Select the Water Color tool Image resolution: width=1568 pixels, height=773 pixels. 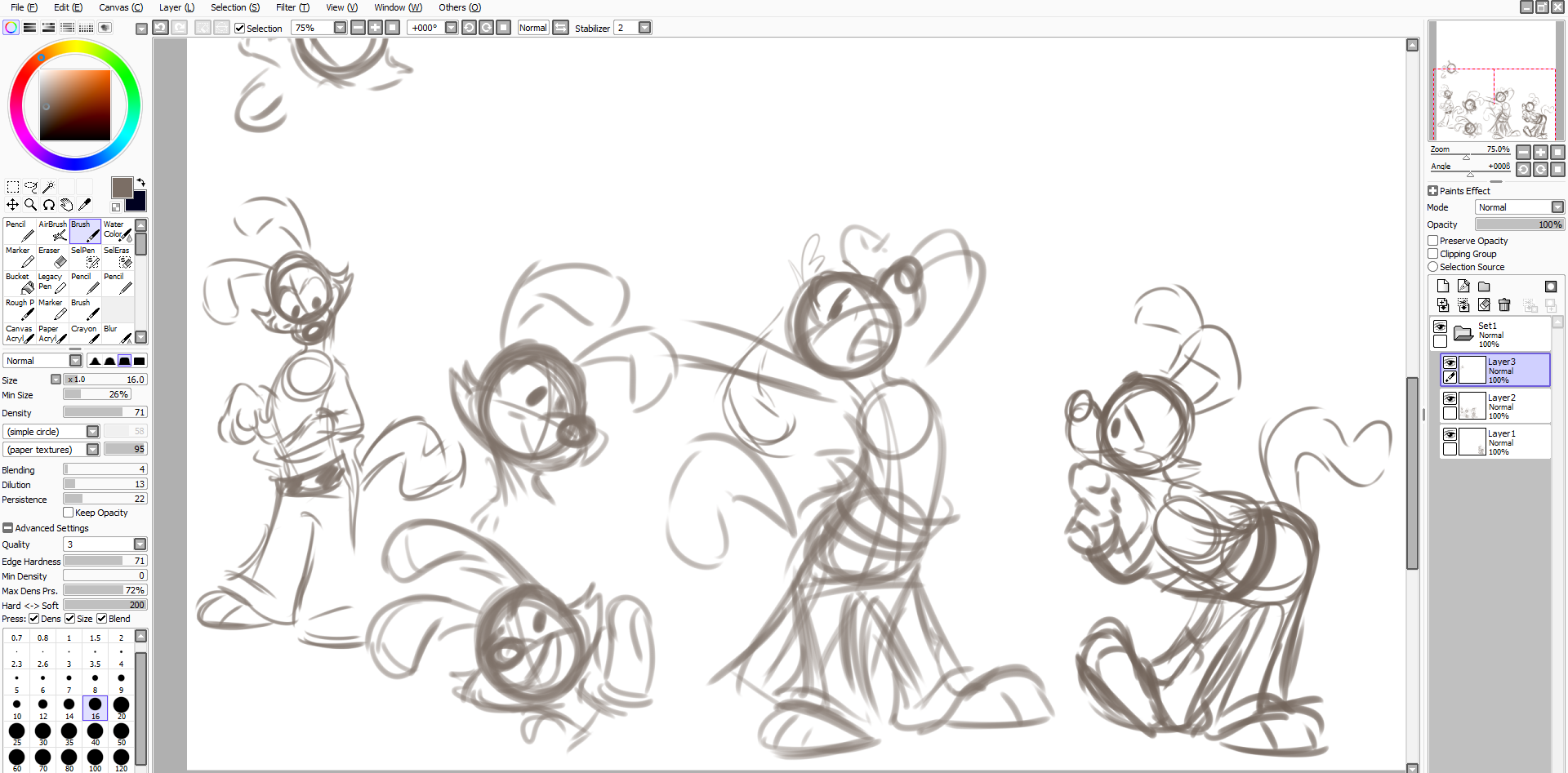[x=118, y=231]
